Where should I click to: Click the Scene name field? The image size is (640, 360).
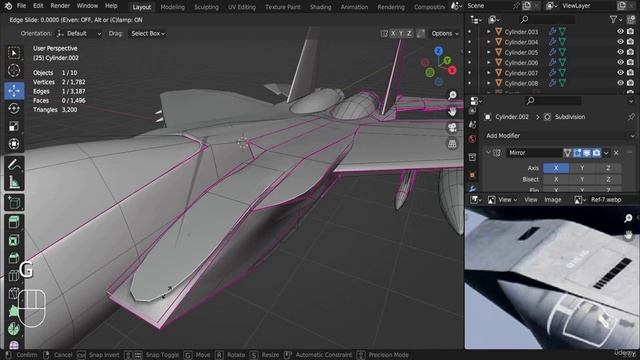click(x=488, y=6)
